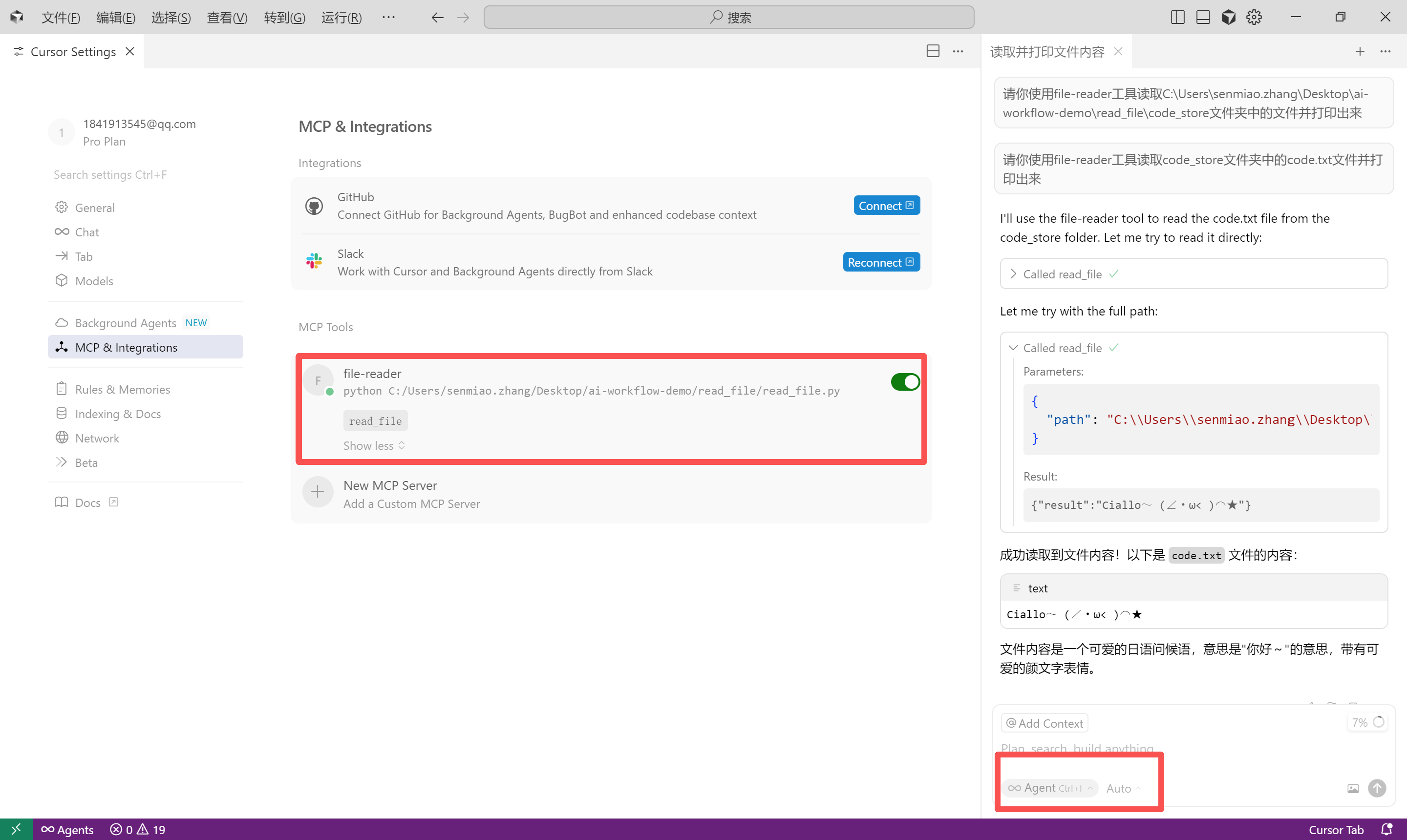The height and width of the screenshot is (840, 1407).
Task: Click the 7% context usage indicator
Action: click(1367, 722)
